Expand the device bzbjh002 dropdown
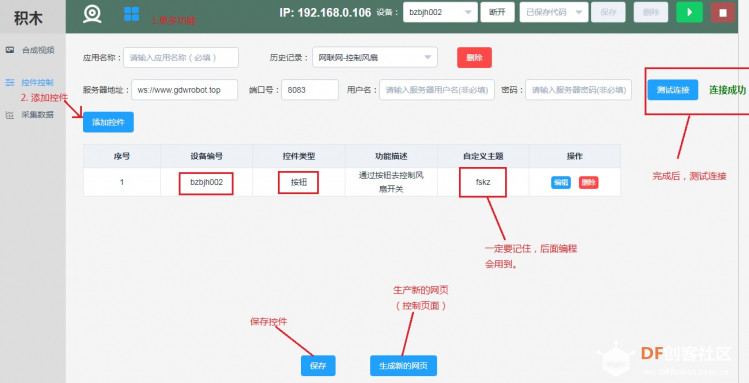 coord(440,12)
